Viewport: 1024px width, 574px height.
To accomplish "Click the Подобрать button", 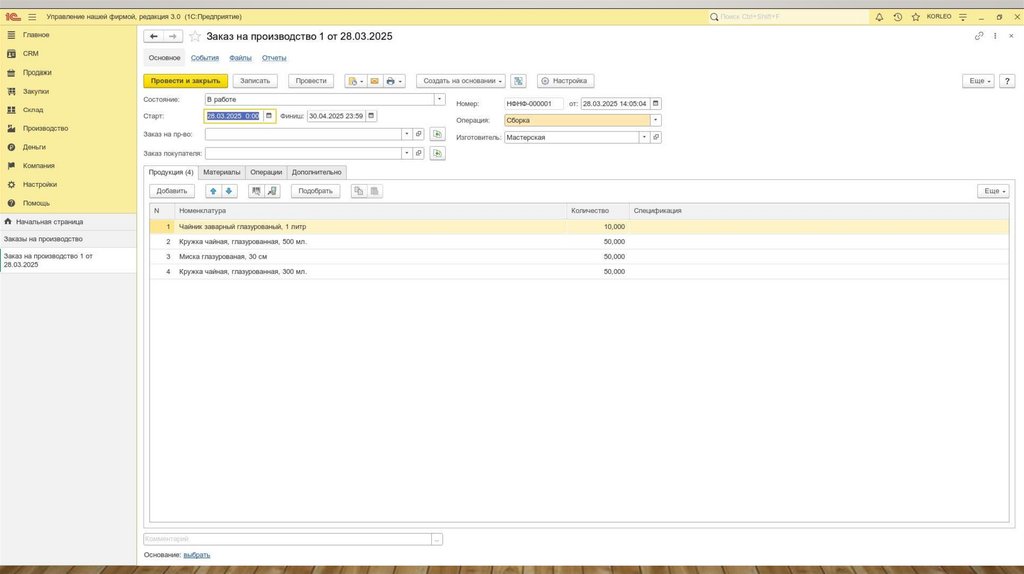I will tap(315, 191).
